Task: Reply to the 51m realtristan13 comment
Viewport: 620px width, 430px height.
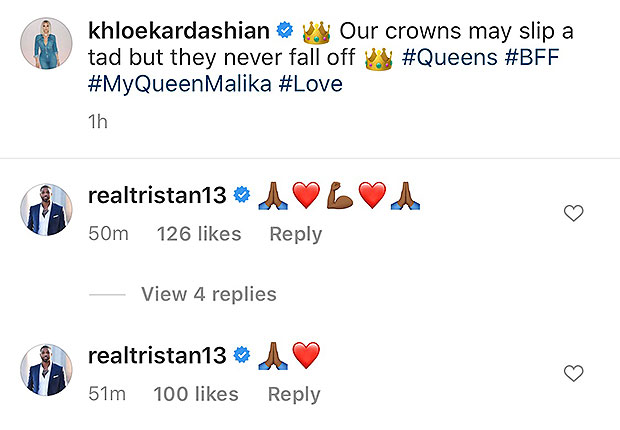Action: (x=295, y=394)
